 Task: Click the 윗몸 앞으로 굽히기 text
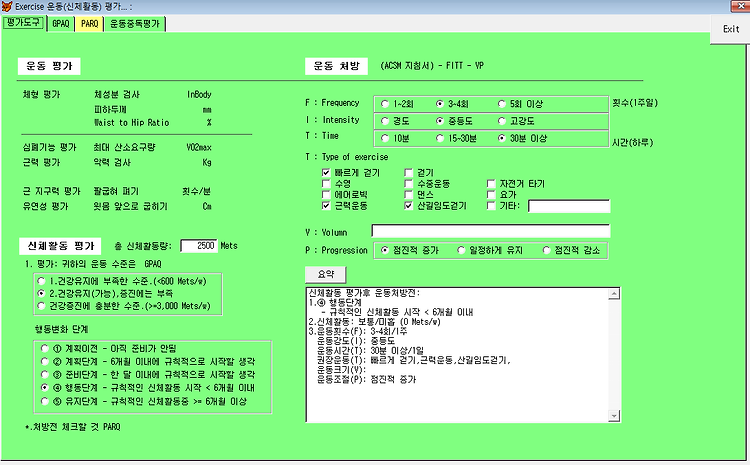131,207
